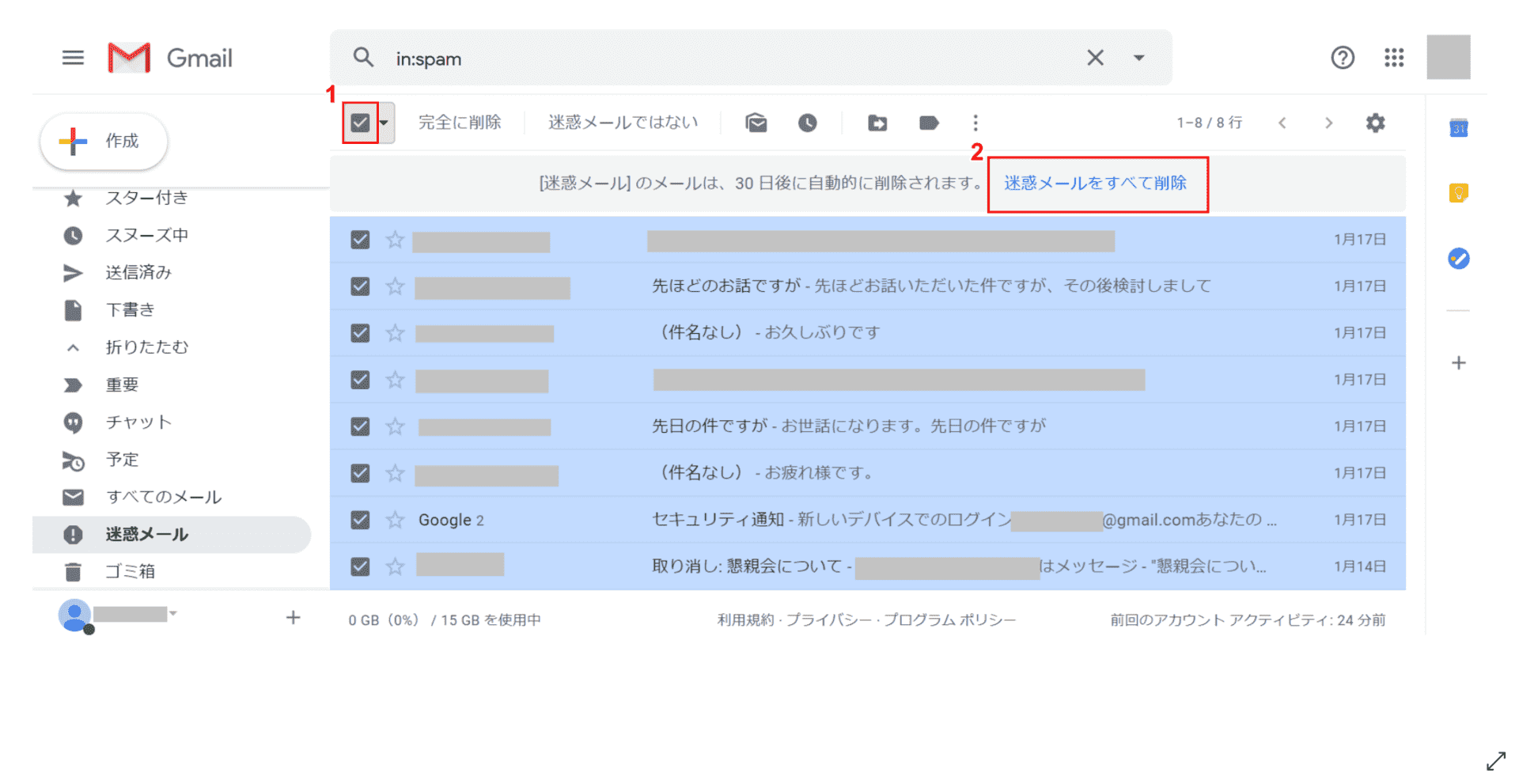Uncheck checkbox for 先日の件ですが email
Screen dimensions: 1519x784
coord(360,426)
